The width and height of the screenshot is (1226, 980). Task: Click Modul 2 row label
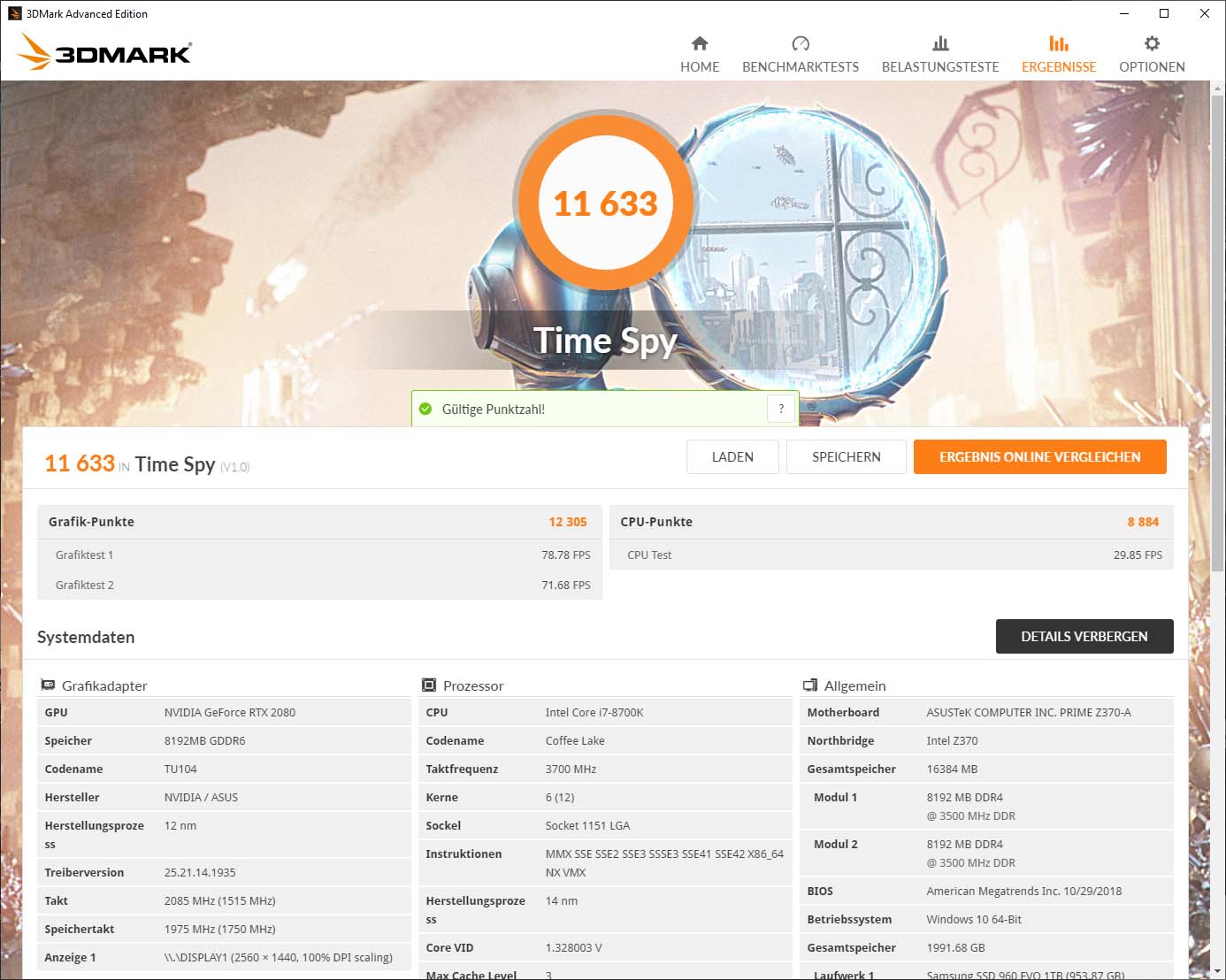tap(836, 844)
